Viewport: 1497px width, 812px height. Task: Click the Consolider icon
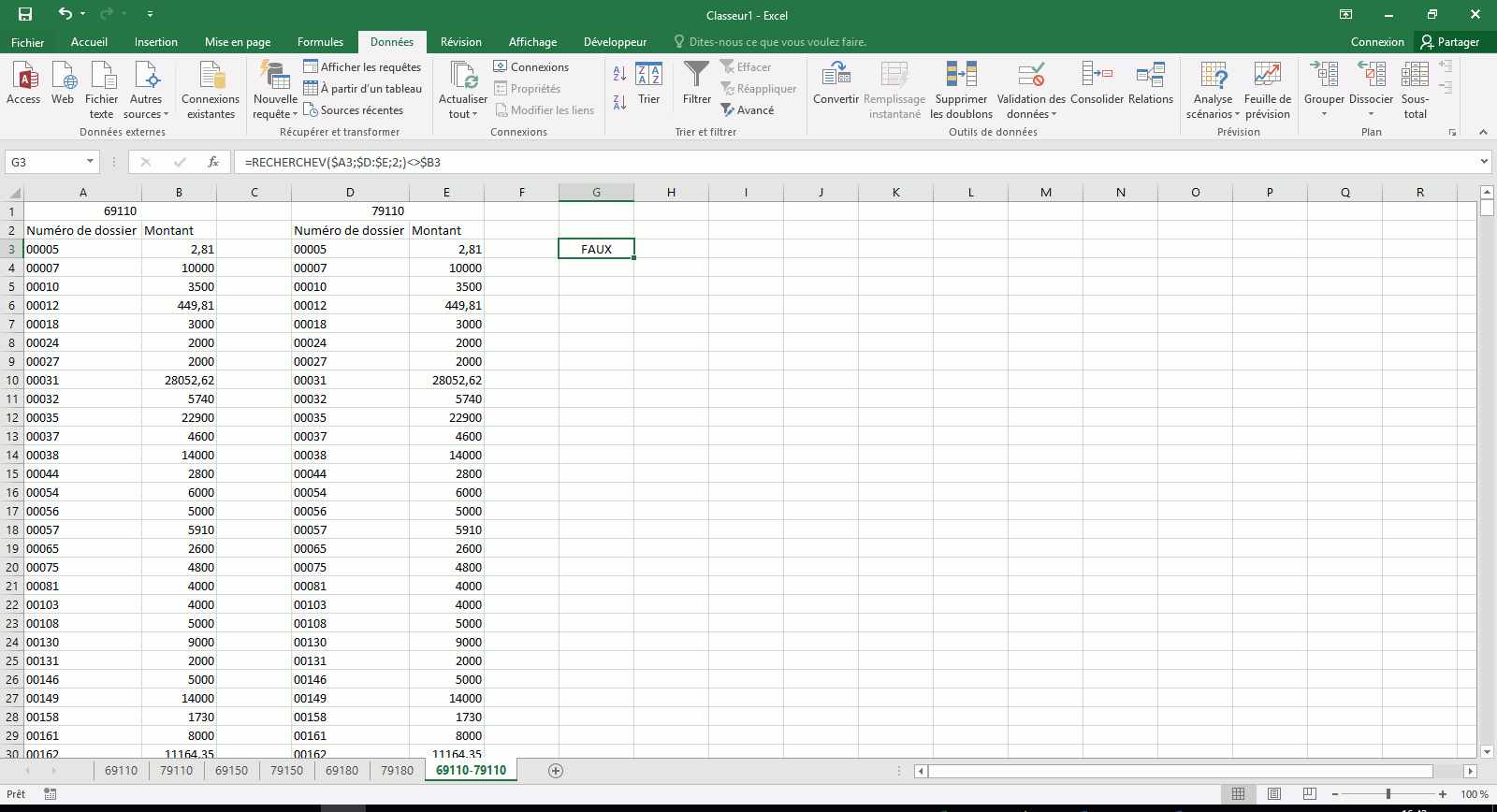[1097, 77]
